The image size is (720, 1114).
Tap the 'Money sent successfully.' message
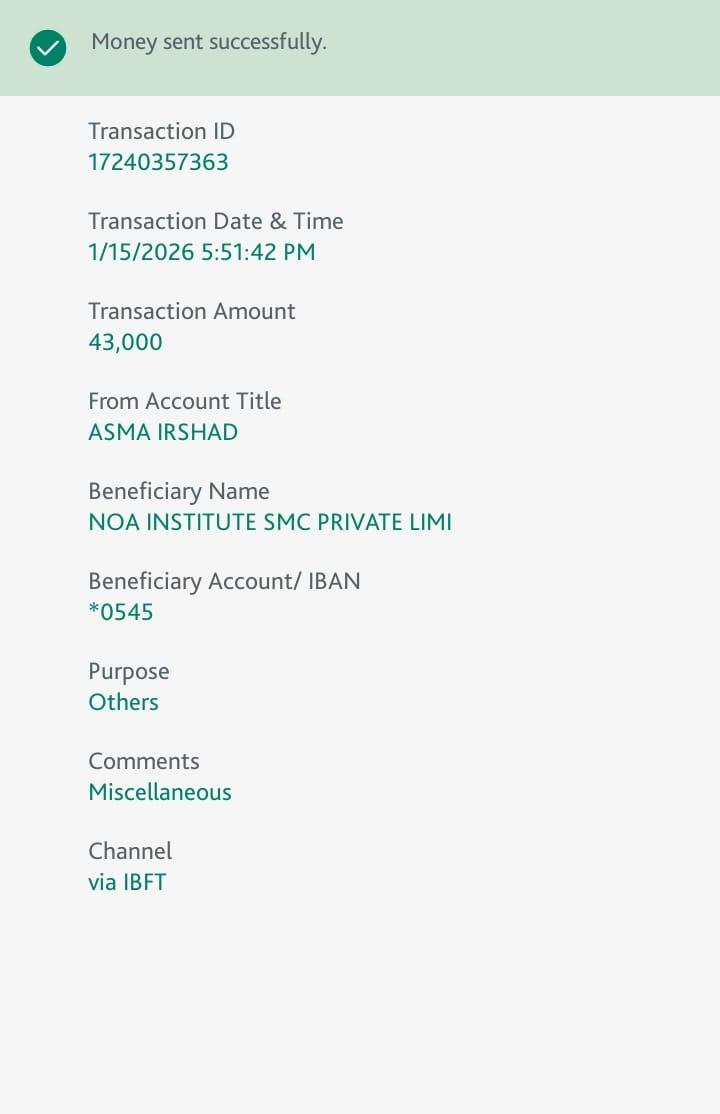coord(209,42)
